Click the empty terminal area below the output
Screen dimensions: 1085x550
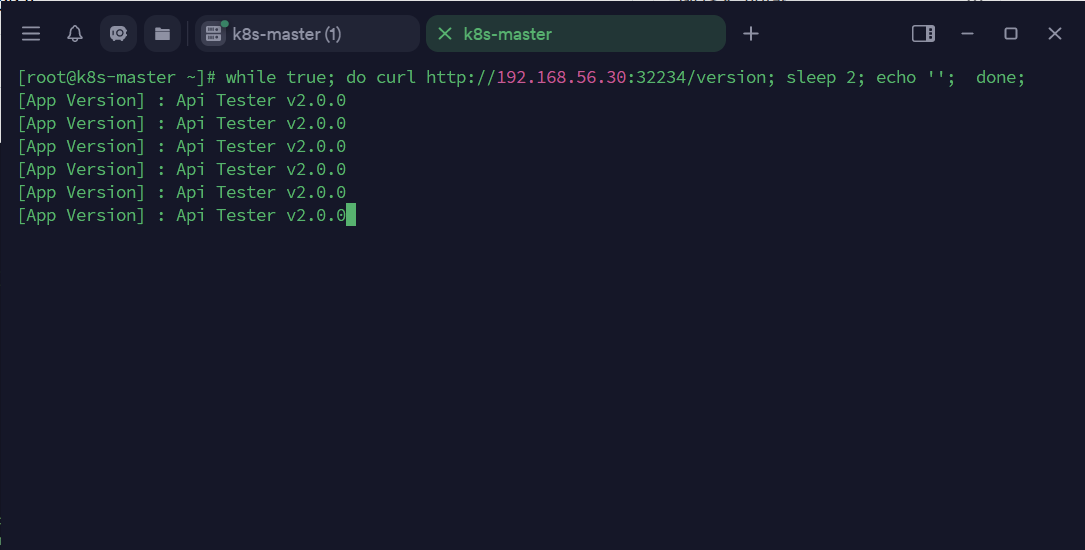click(x=540, y=380)
